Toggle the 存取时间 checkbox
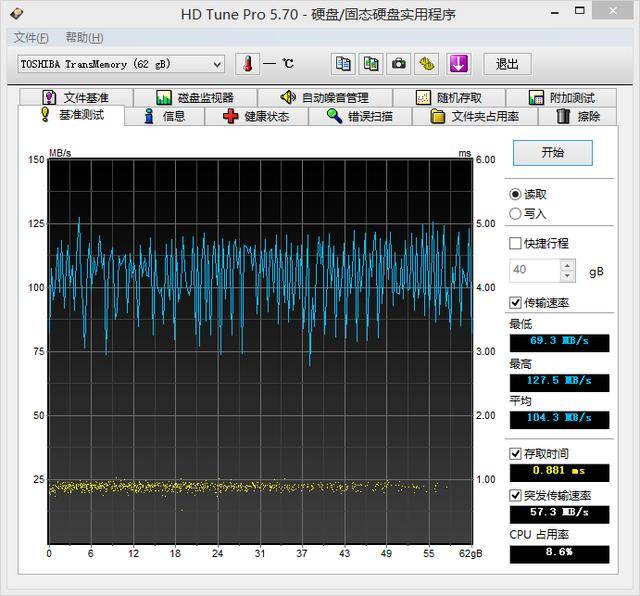 point(515,454)
